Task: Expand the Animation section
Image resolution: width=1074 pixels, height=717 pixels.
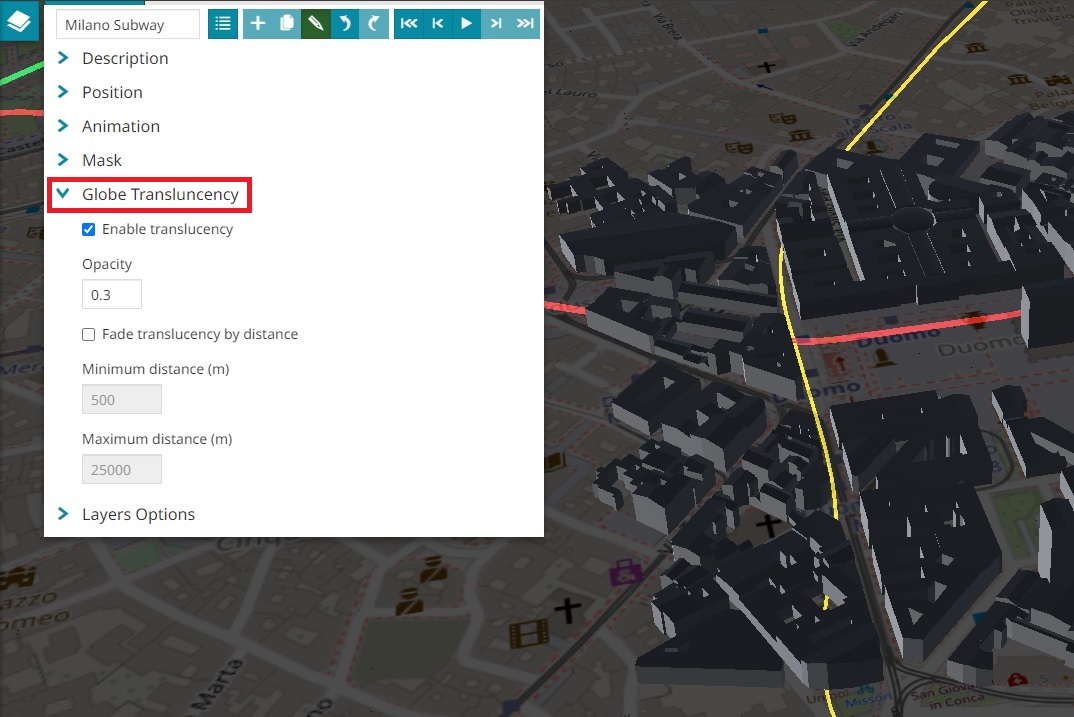Action: click(x=120, y=126)
